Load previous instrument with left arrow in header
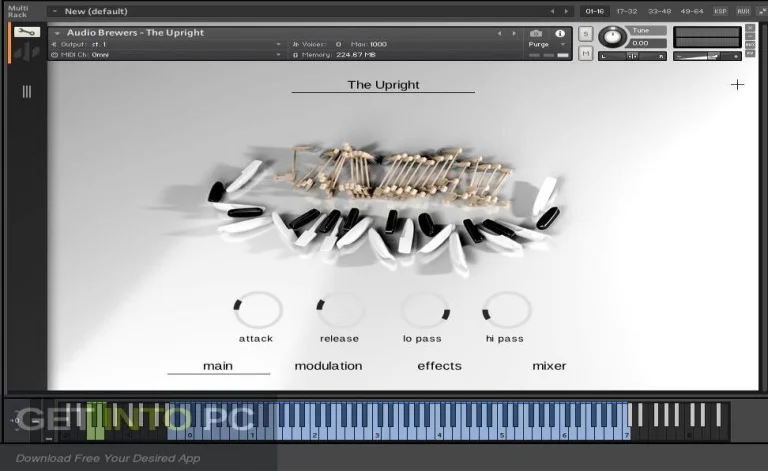Screen dimensions: 768x471 click(x=499, y=33)
